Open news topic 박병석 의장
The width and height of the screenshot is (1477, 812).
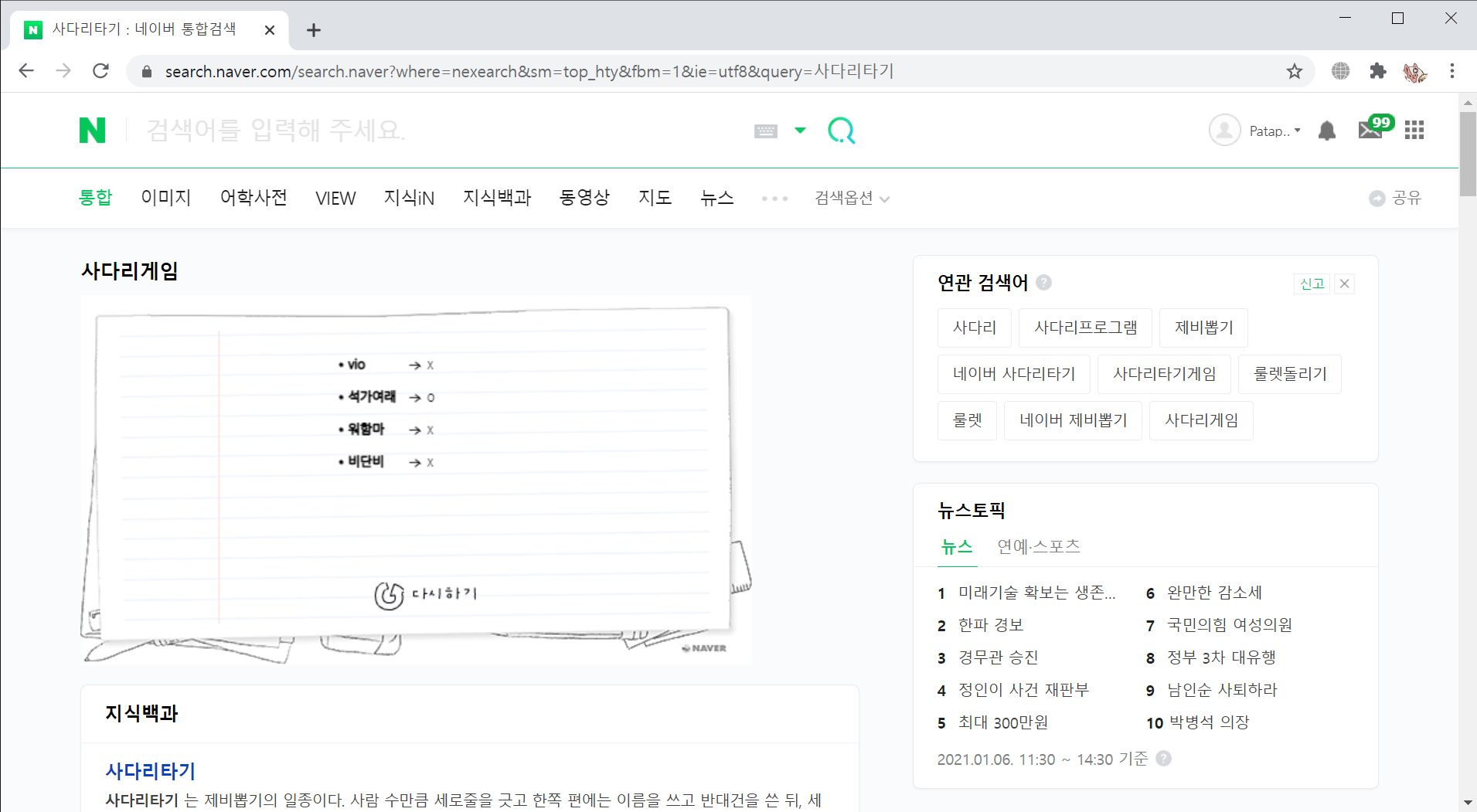1210,722
